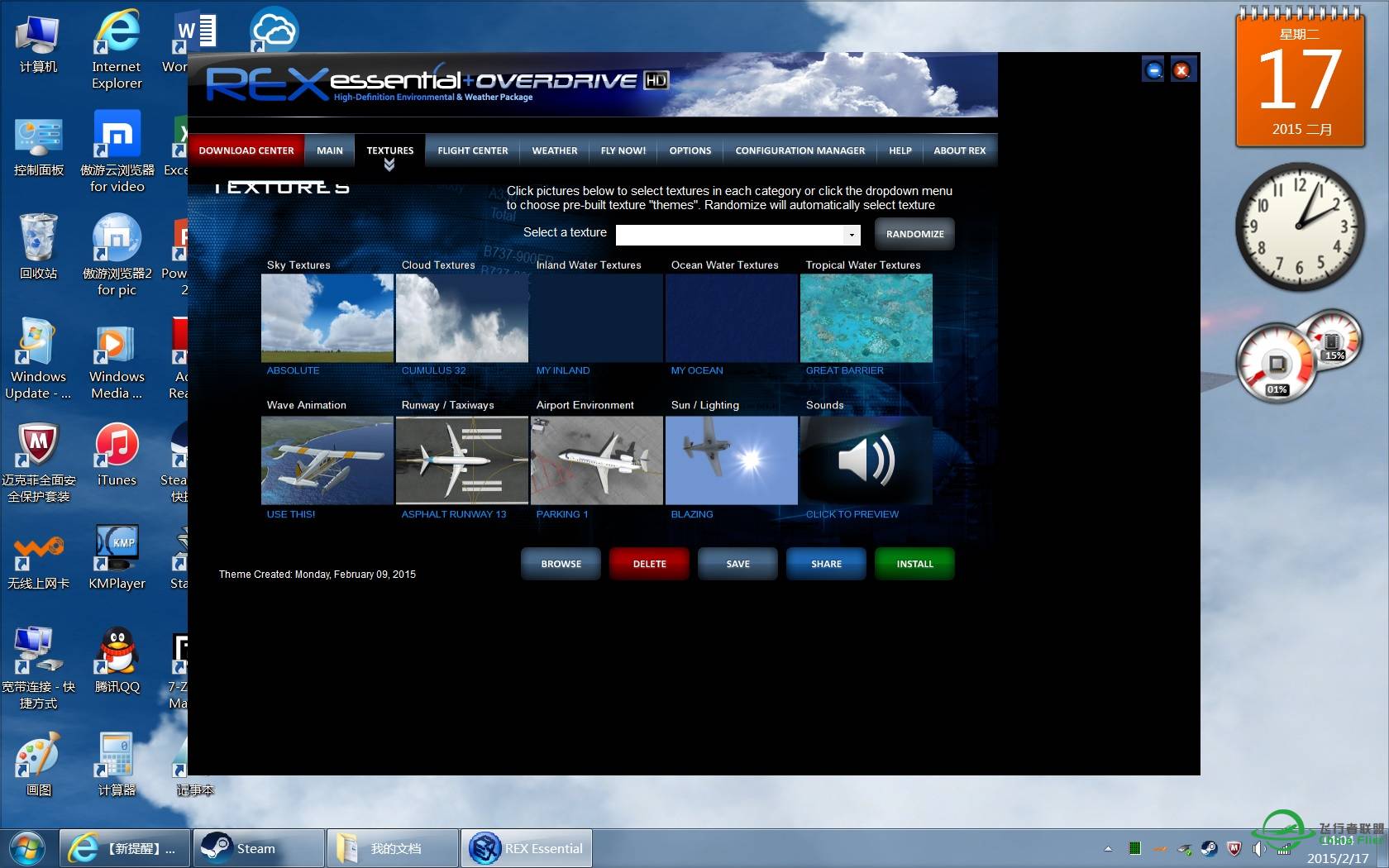1389x868 pixels.
Task: Open Internet Explorer desktop shortcut
Action: 117,50
